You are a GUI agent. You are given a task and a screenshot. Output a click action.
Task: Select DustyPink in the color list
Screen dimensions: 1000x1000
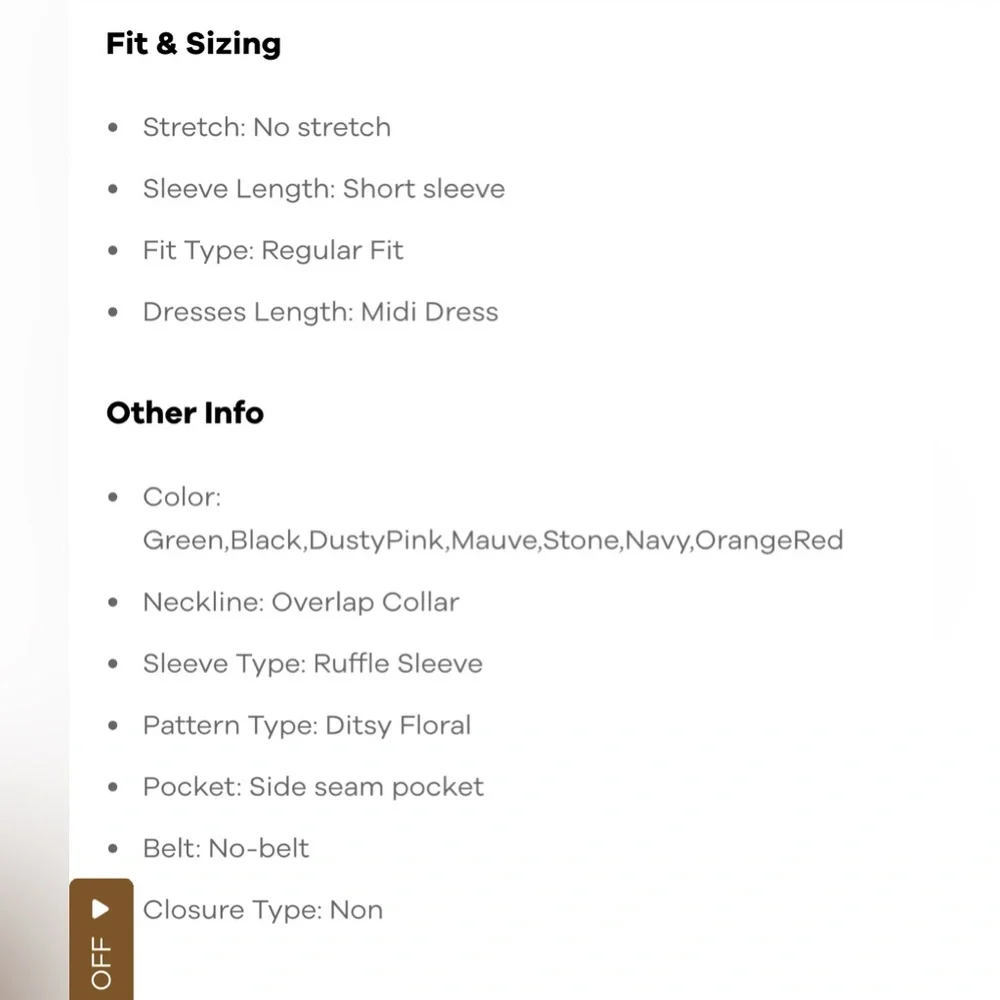click(376, 541)
